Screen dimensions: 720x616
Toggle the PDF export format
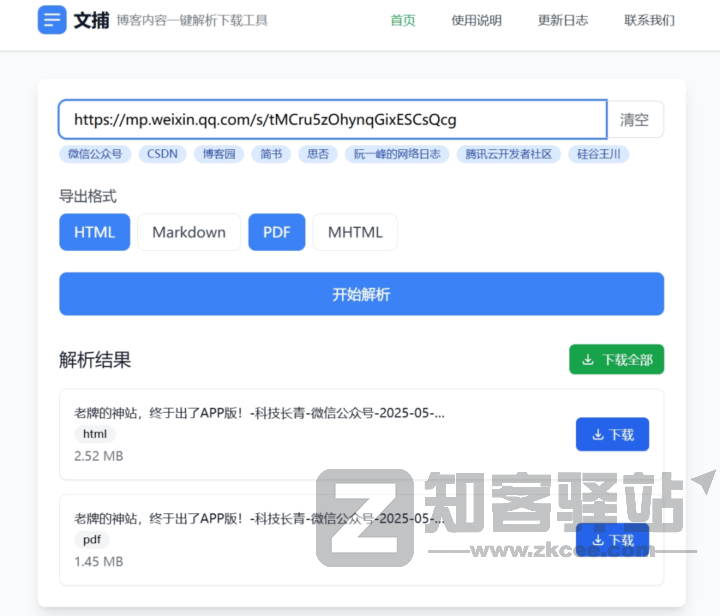(277, 232)
